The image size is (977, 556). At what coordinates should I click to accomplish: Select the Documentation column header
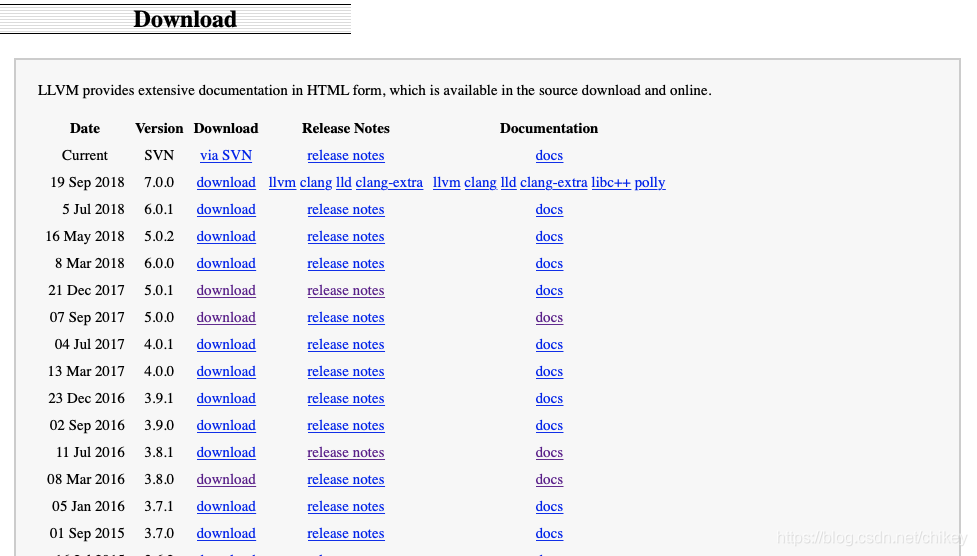pos(549,128)
